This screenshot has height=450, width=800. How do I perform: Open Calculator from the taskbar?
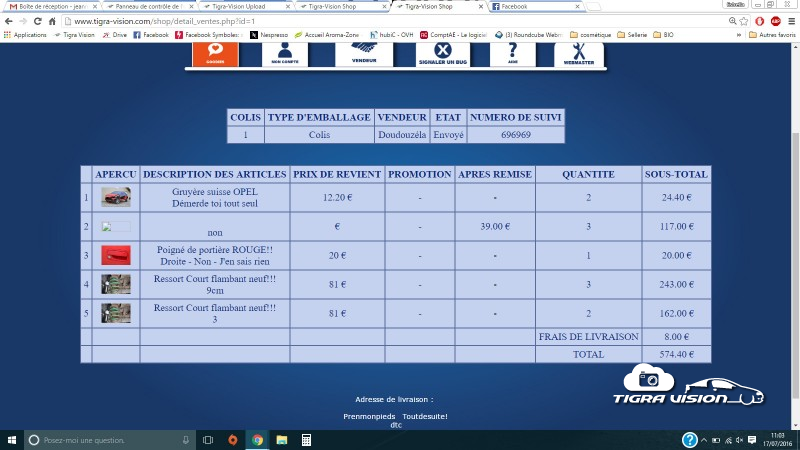click(x=307, y=440)
